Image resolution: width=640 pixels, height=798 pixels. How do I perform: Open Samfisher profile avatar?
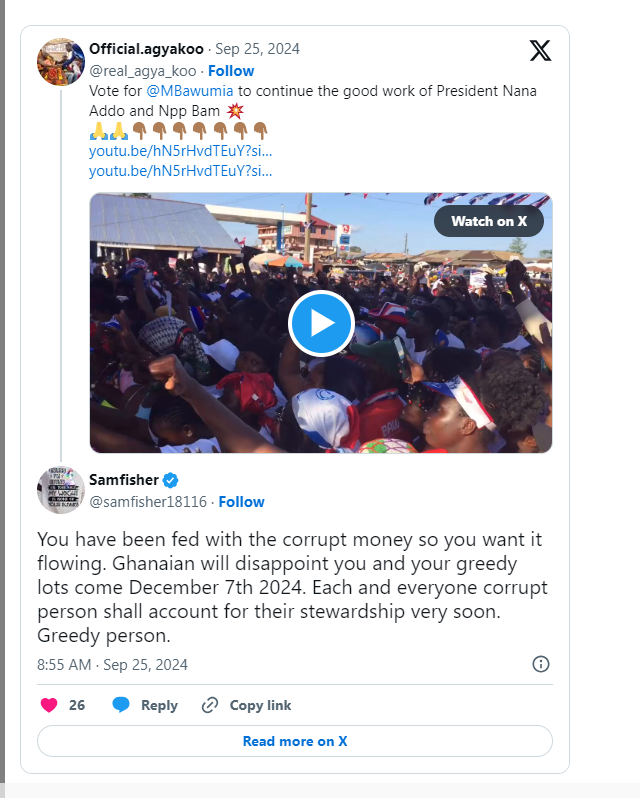pos(60,489)
